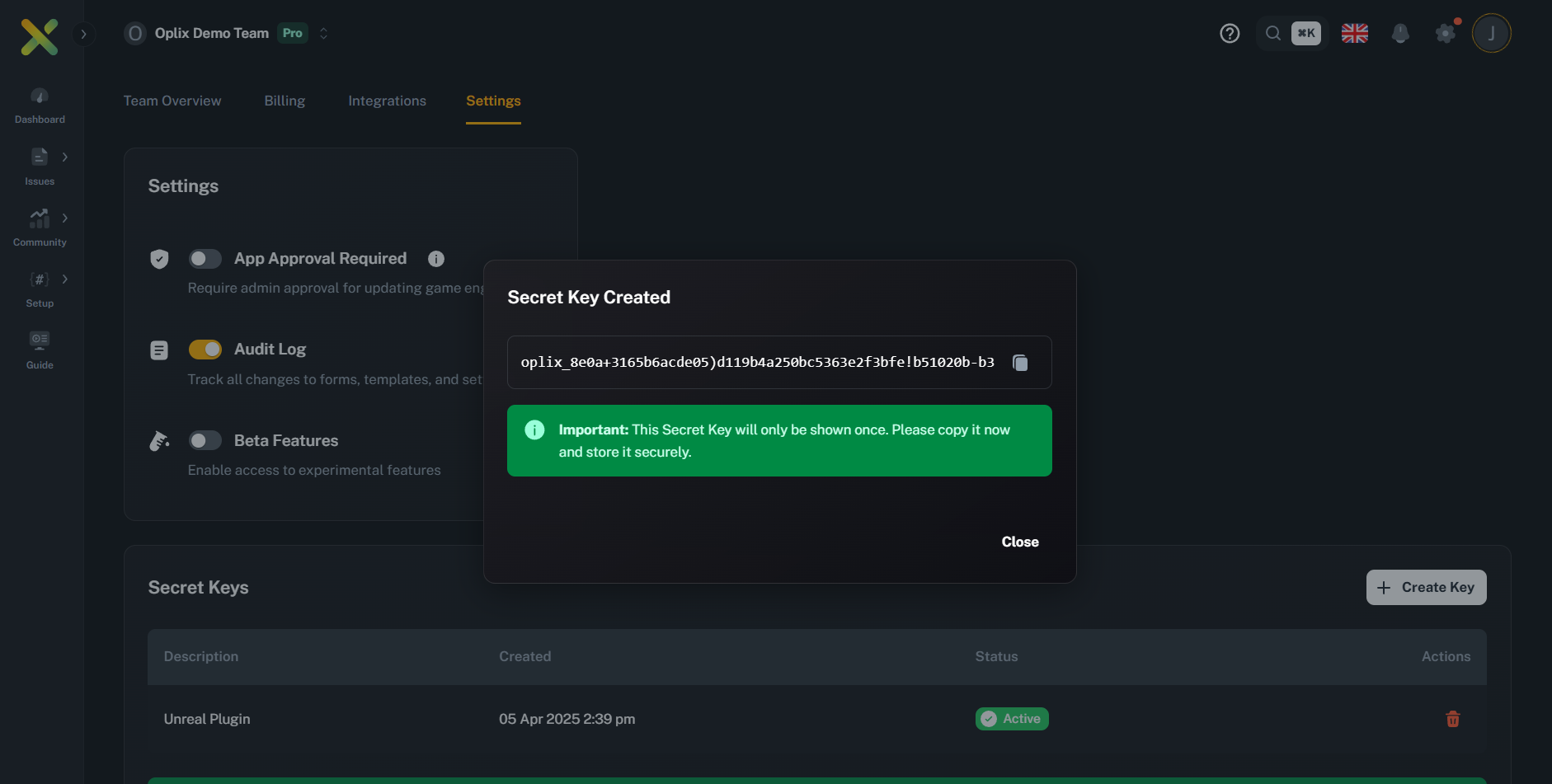Open the help question mark icon
Screen dimensions: 1552x784
[x=1230, y=33]
